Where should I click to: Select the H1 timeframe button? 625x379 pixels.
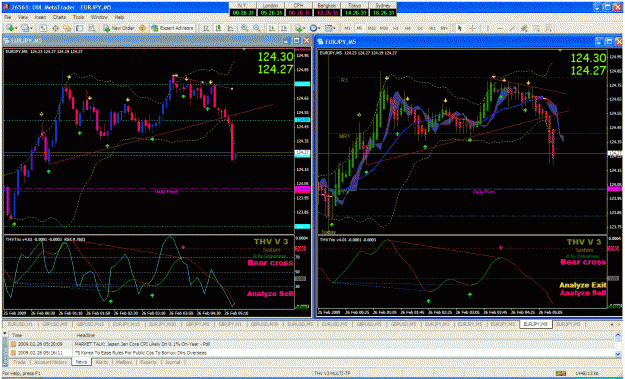pyautogui.click(x=396, y=28)
